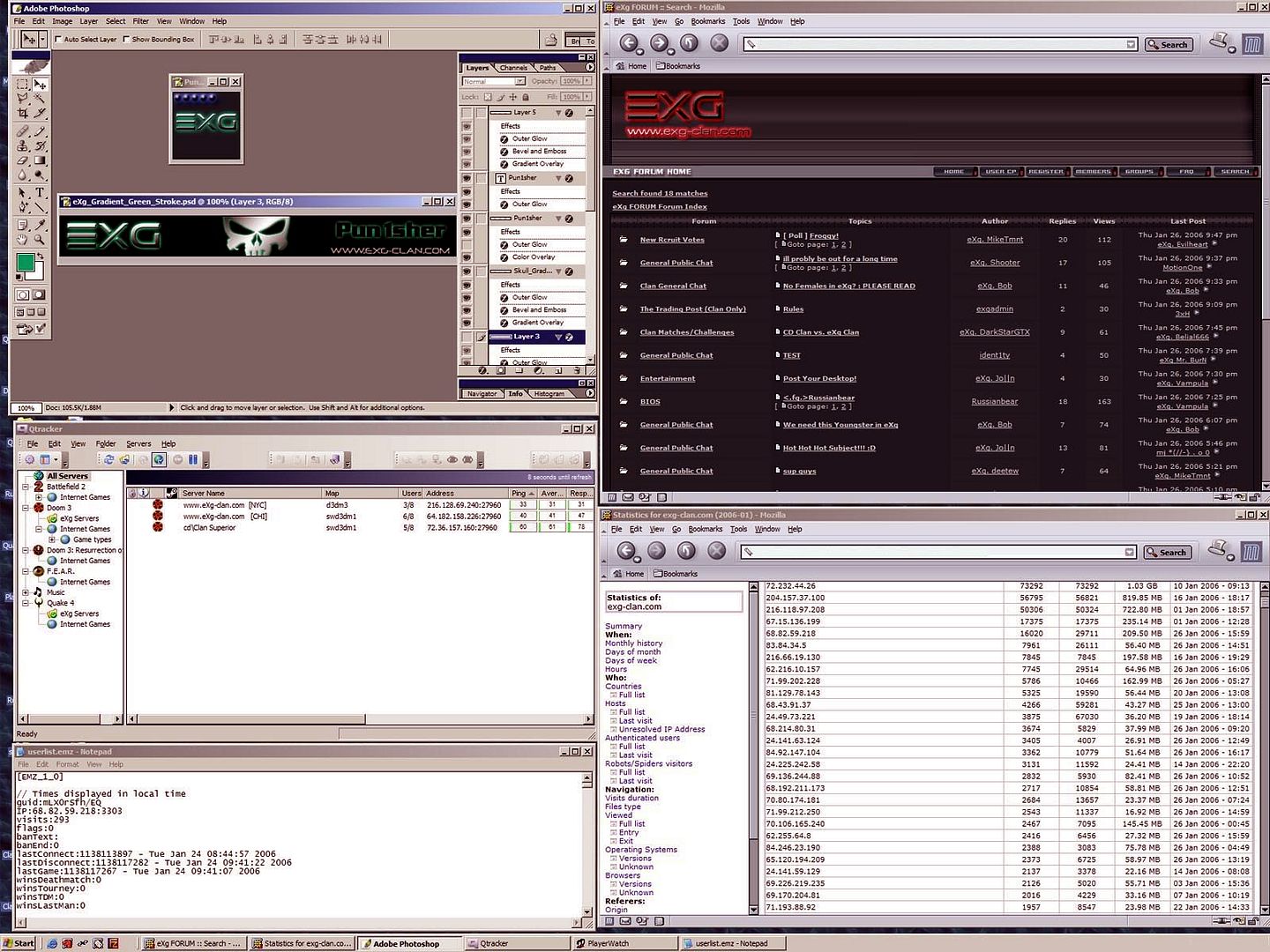Image resolution: width=1270 pixels, height=952 pixels.
Task: Click Search button in eXg FORUM Mozilla toolbar
Action: 1169,44
